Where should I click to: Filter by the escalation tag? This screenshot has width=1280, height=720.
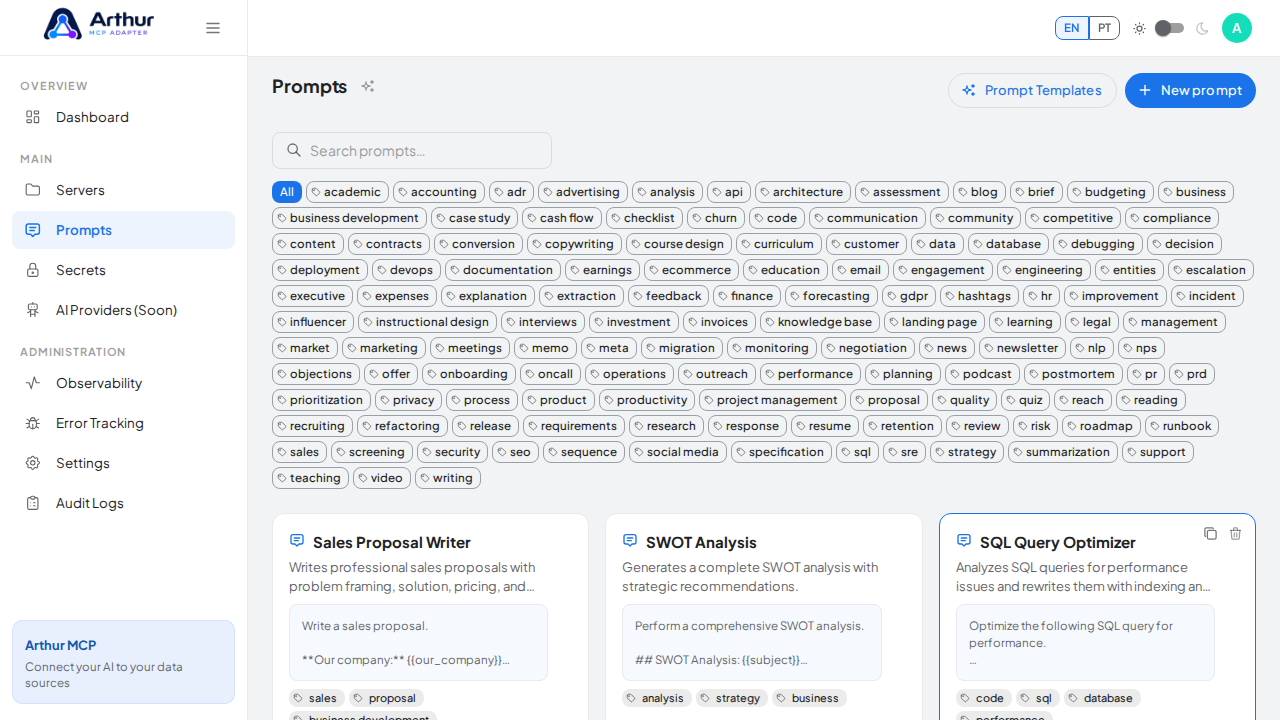click(1211, 270)
